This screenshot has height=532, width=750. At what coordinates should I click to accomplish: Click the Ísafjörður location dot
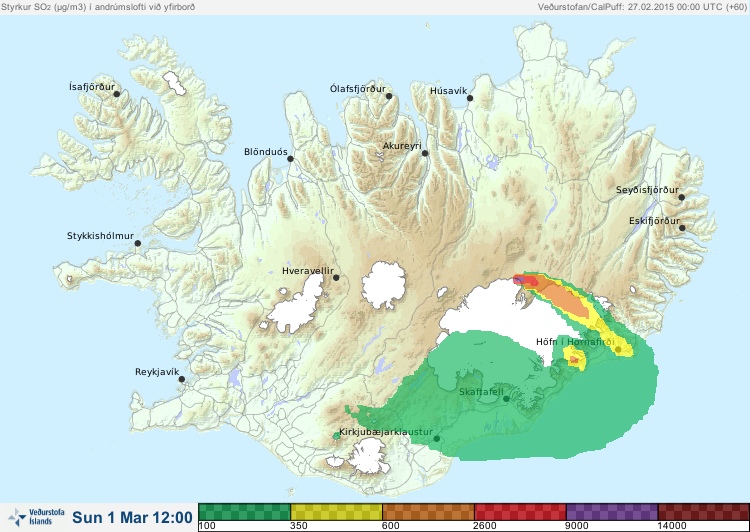116,94
